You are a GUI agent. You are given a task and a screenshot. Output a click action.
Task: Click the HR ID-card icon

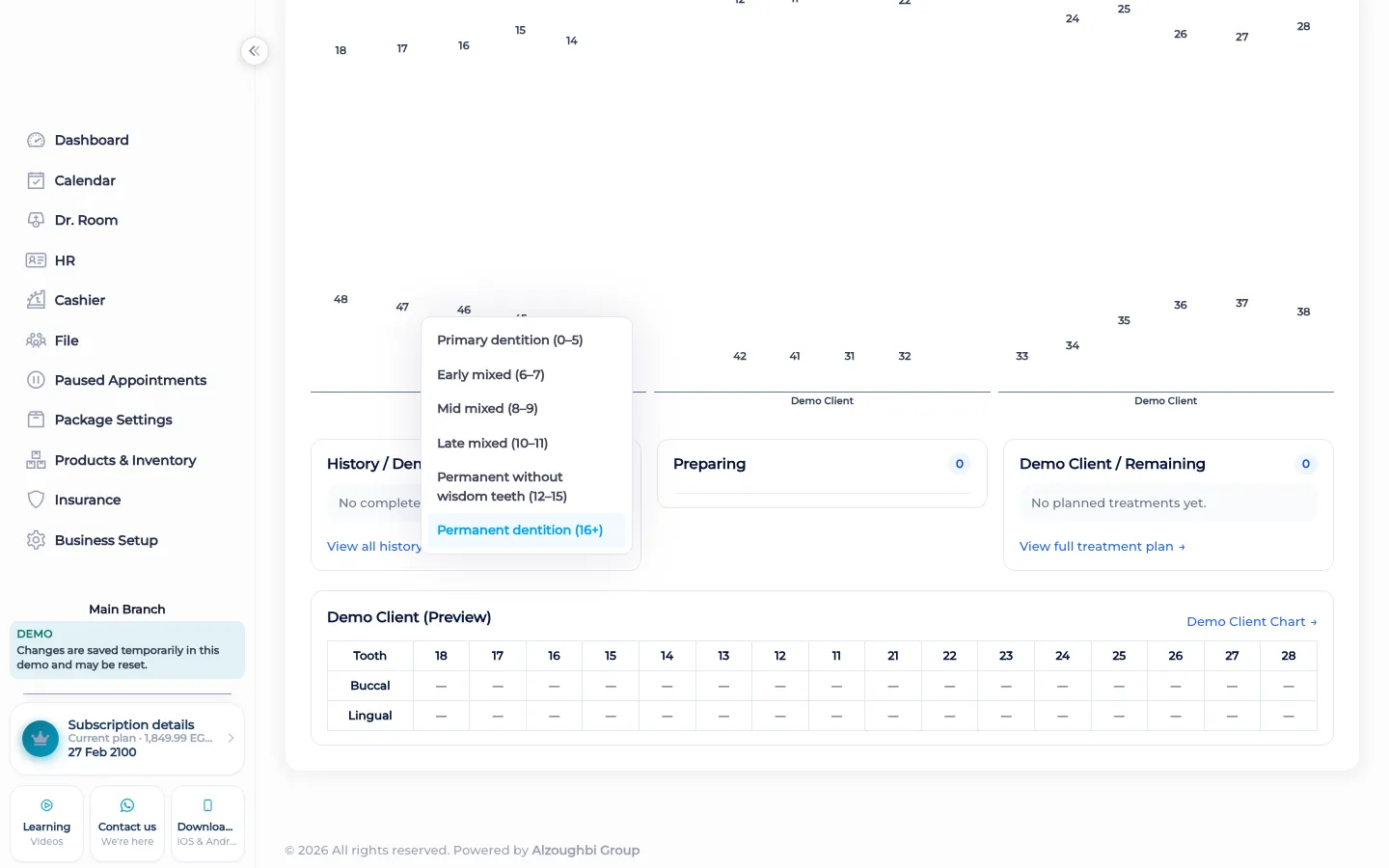coord(36,260)
